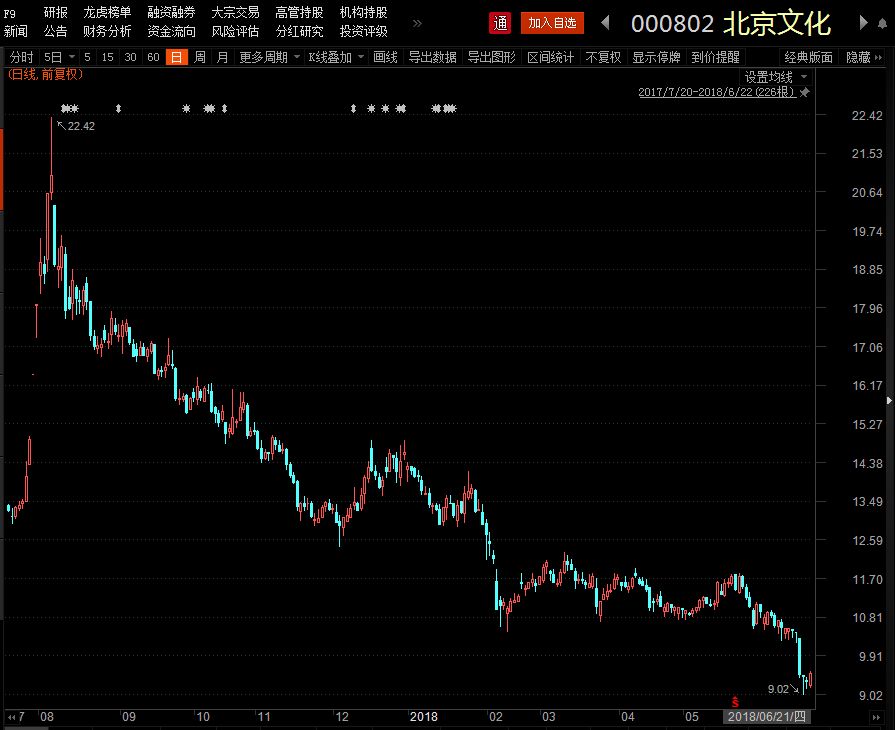Go to next stock arrow
Screen dimensions: 895x730
(x=863, y=23)
